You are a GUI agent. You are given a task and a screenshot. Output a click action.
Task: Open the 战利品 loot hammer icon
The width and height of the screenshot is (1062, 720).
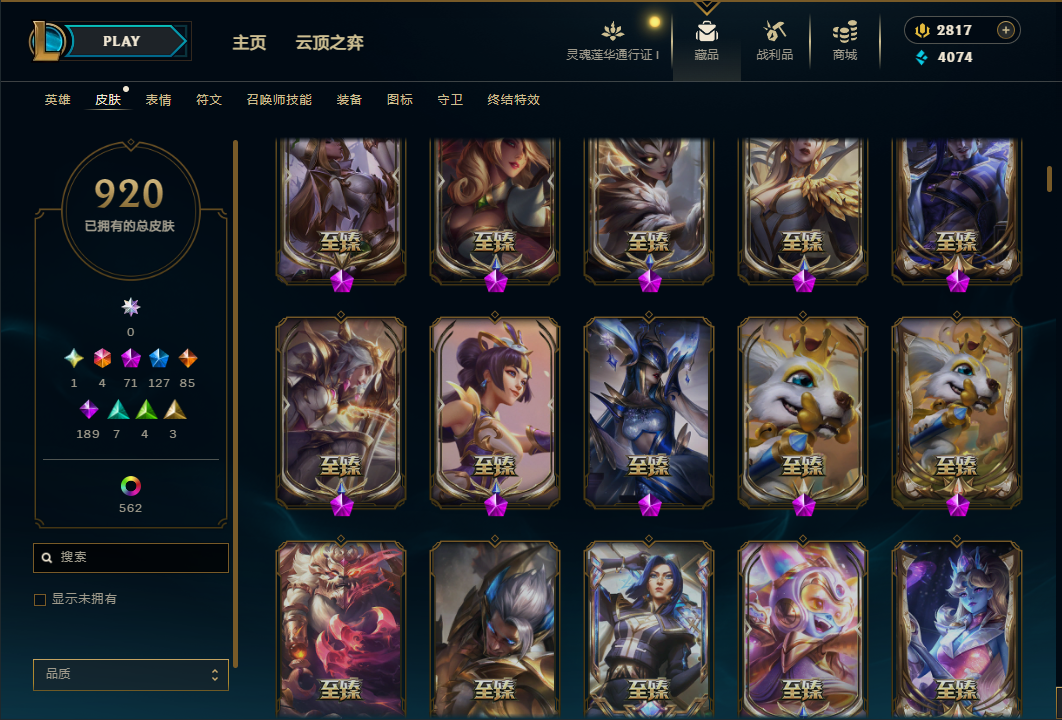774,31
